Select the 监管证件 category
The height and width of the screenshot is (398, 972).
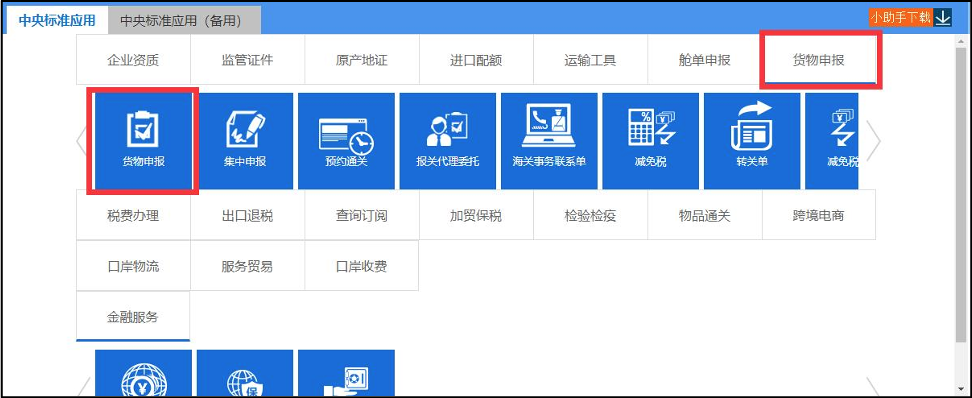[x=247, y=60]
